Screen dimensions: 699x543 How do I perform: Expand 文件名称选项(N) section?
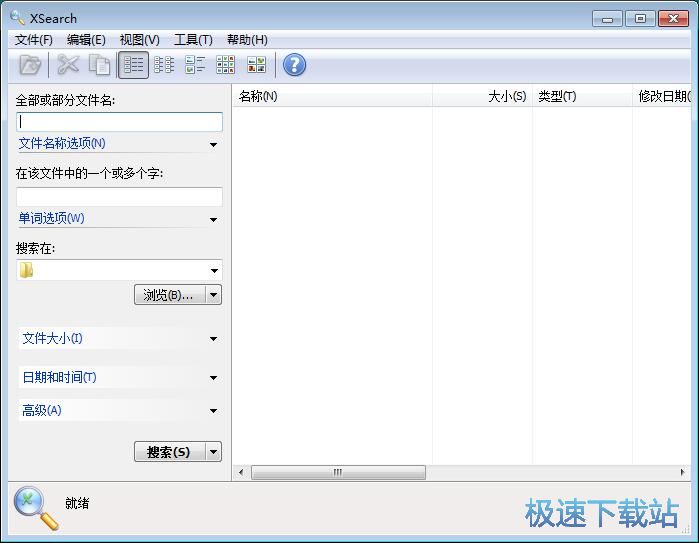[x=119, y=144]
